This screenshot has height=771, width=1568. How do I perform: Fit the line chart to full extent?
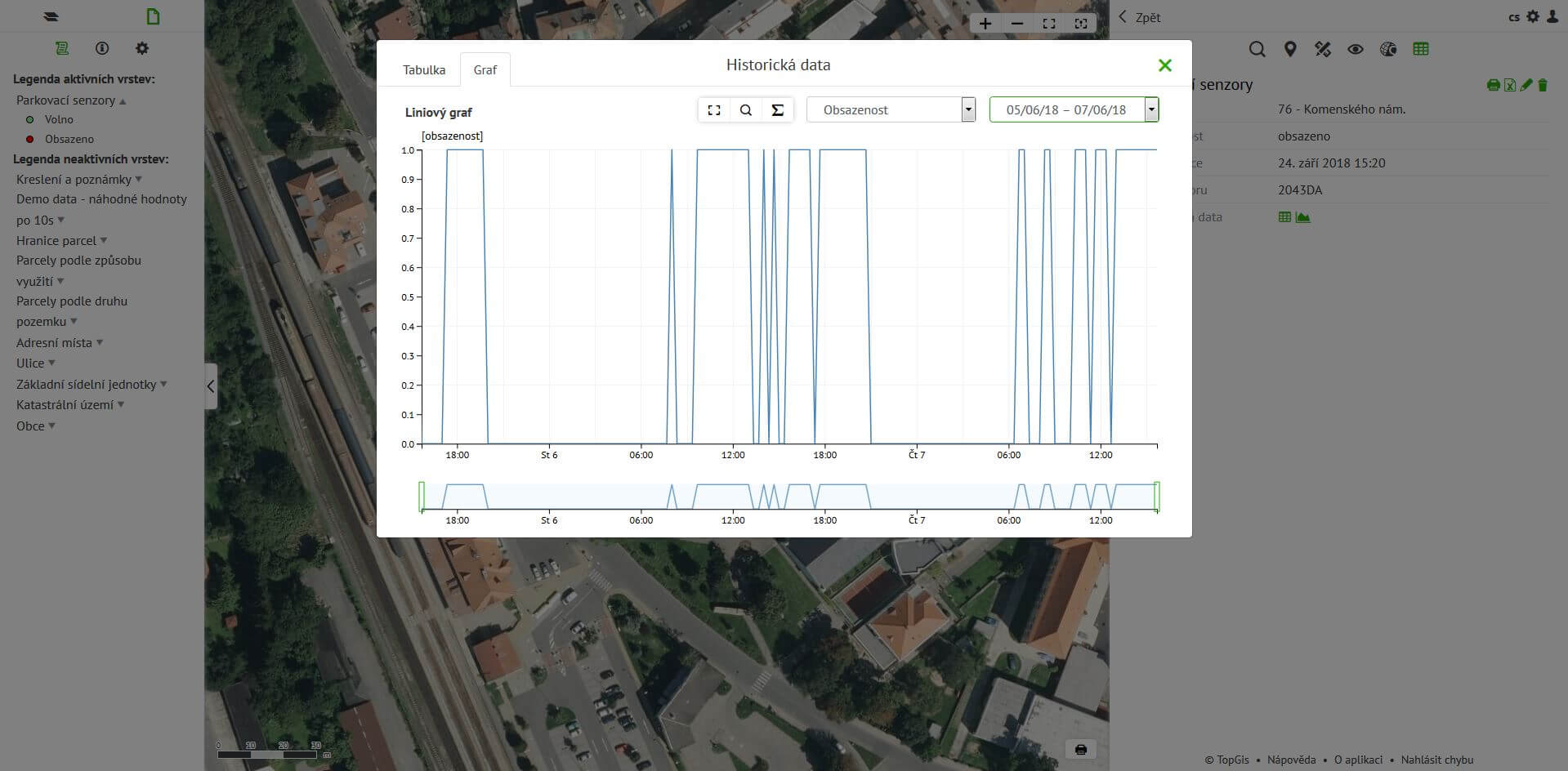pos(714,110)
